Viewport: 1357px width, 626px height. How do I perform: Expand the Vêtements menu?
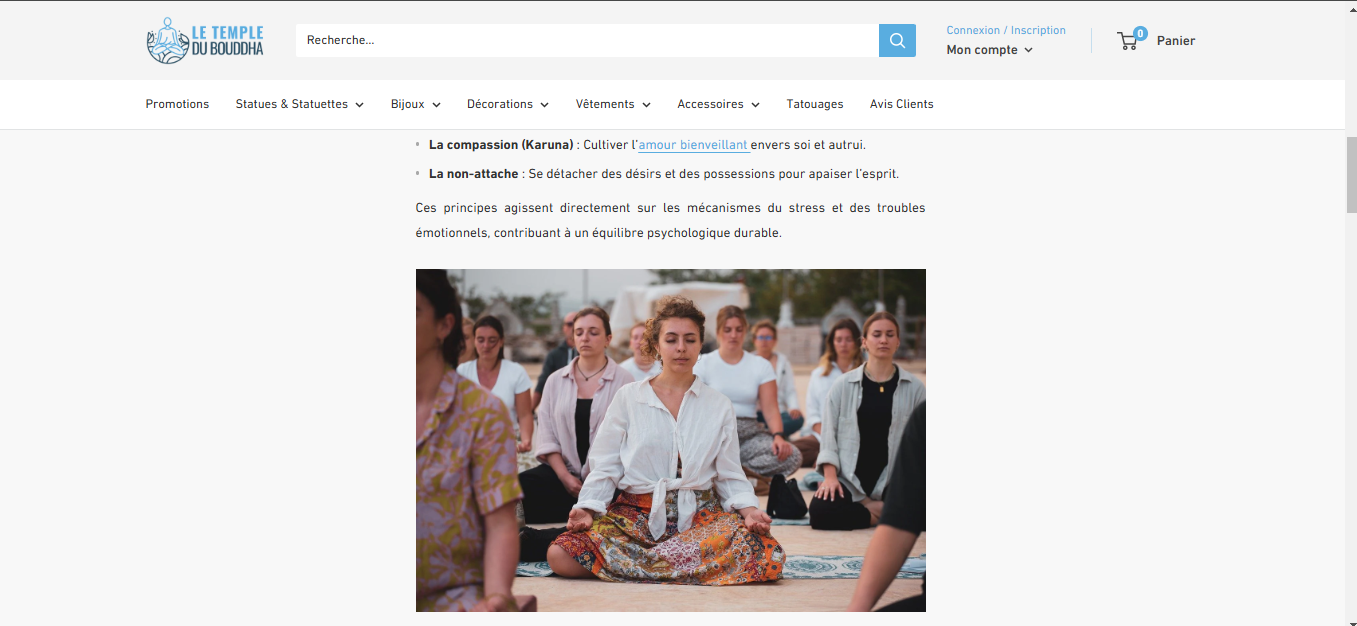pyautogui.click(x=613, y=104)
